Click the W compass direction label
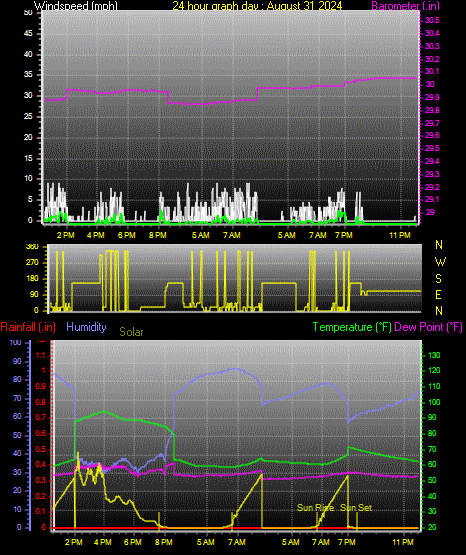 pyautogui.click(x=440, y=262)
